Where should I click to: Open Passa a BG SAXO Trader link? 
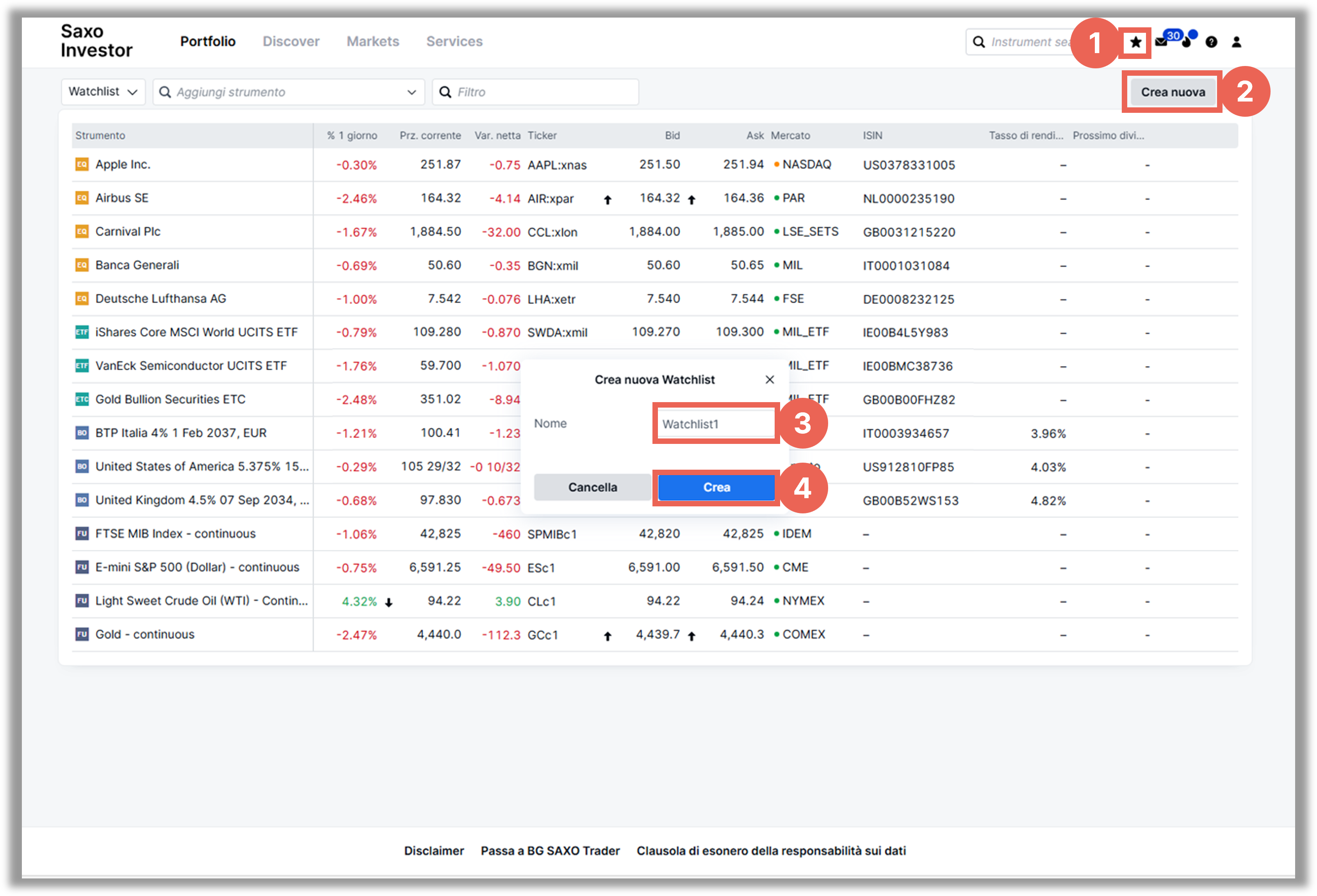pos(550,851)
